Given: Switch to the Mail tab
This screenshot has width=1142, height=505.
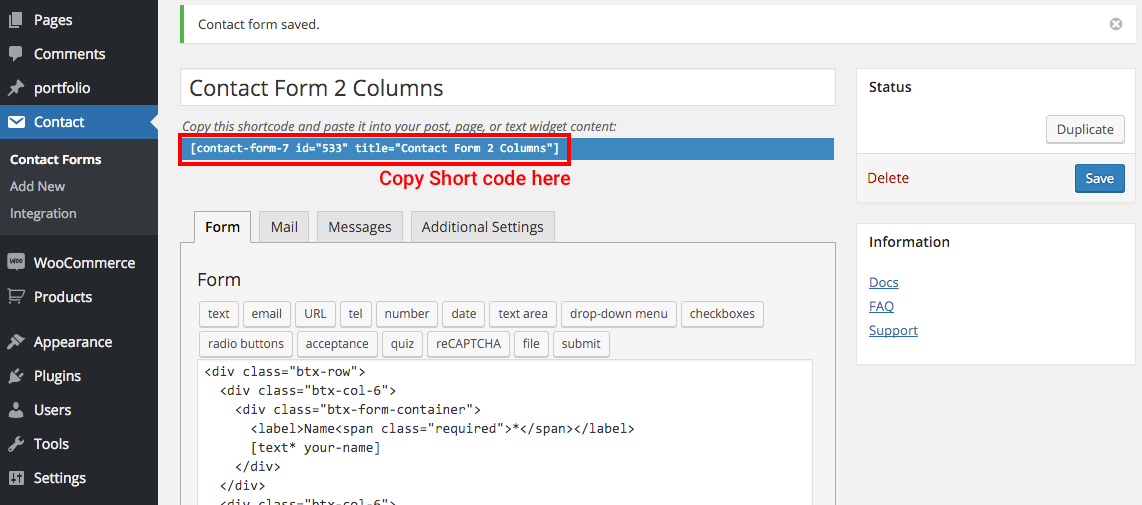Looking at the screenshot, I should click(284, 227).
